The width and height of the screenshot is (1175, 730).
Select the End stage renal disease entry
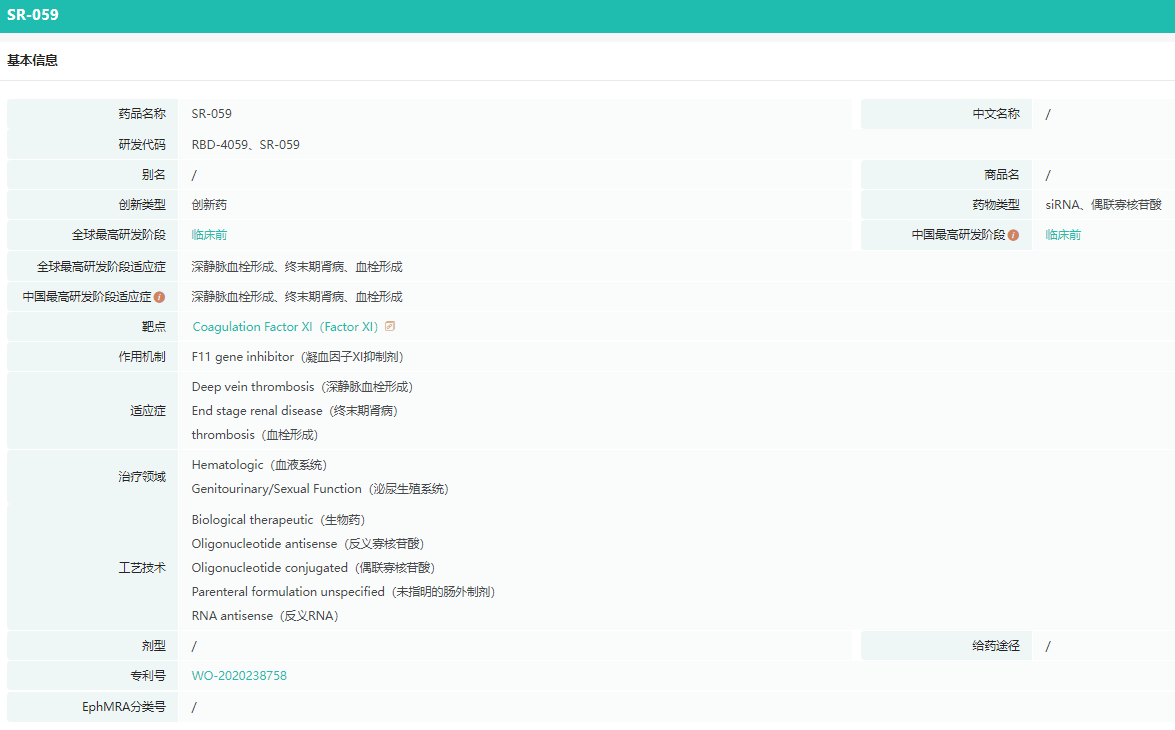[x=300, y=411]
